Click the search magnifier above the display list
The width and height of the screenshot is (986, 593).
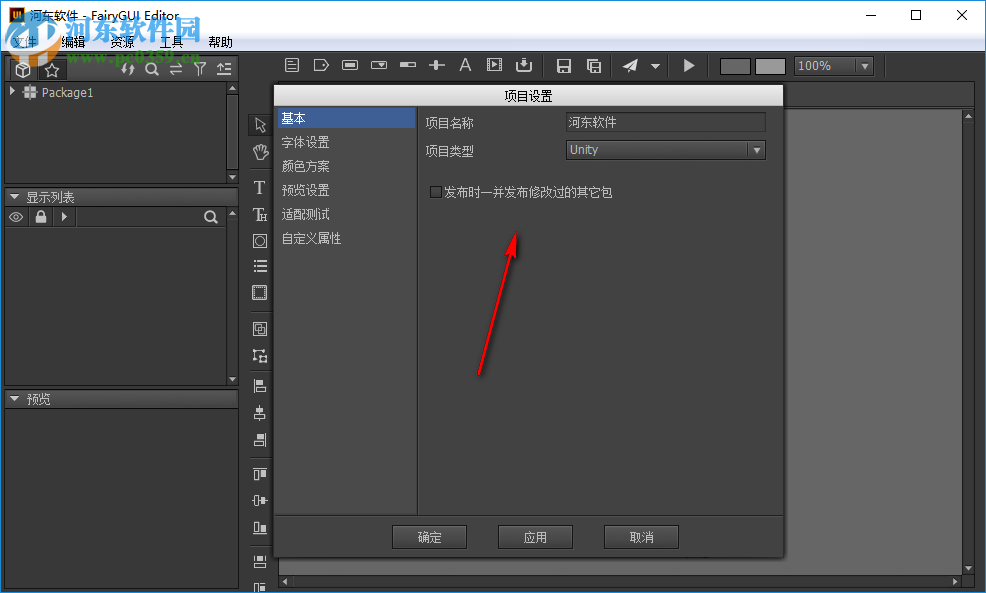click(x=210, y=216)
